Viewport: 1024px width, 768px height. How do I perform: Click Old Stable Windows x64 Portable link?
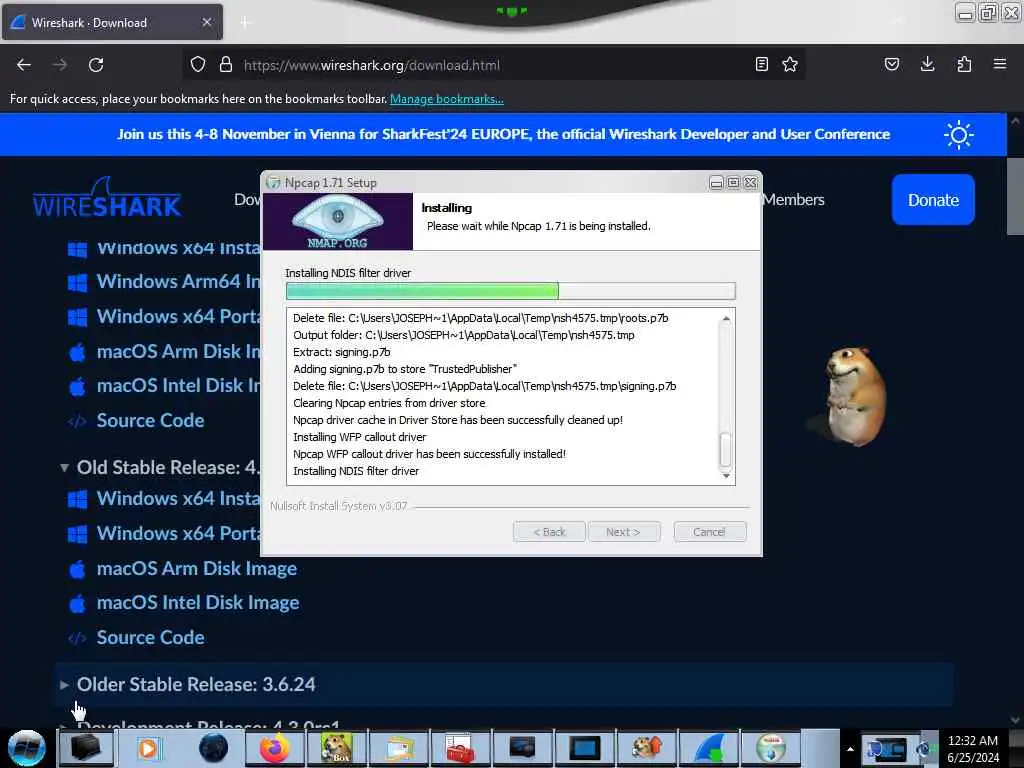178,534
